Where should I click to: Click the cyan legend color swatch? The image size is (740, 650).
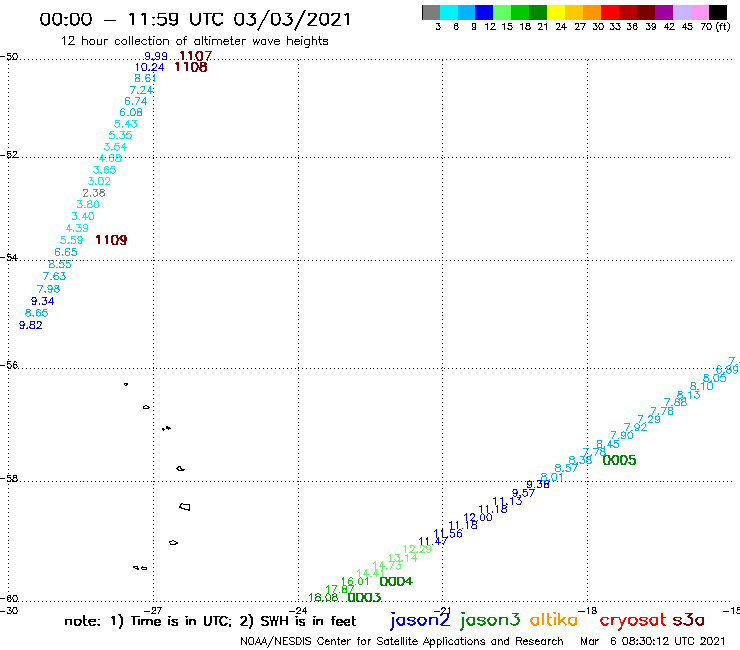448,12
